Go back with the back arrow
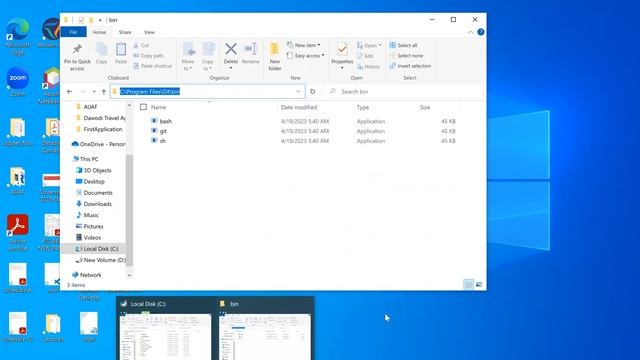 69,91
